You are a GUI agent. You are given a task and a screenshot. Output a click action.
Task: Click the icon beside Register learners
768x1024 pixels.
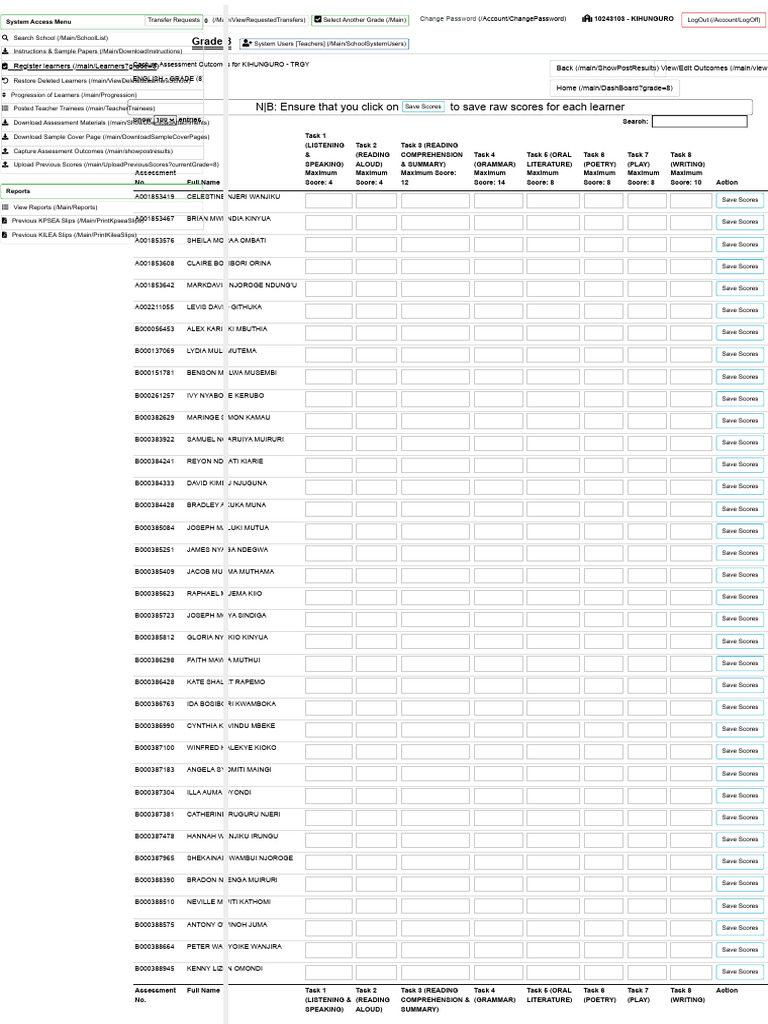click(5, 66)
